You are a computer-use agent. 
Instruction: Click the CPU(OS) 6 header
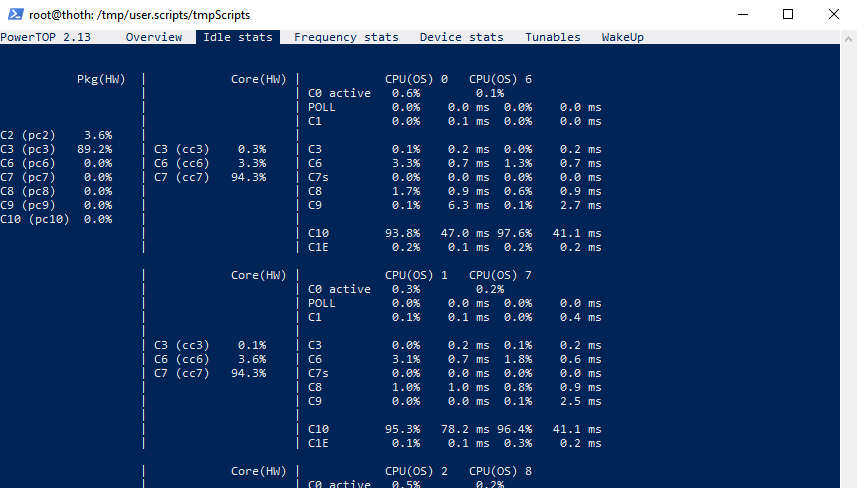pyautogui.click(x=500, y=79)
